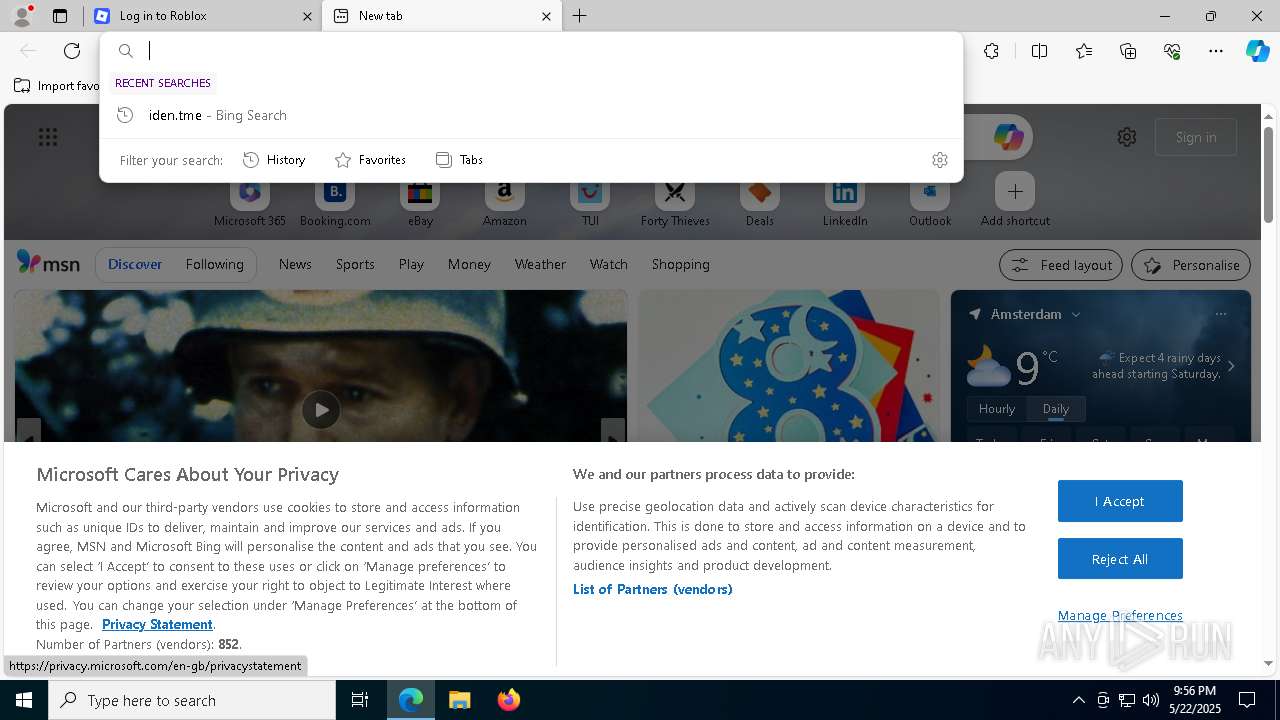The height and width of the screenshot is (720, 1280).
Task: Accept cookies with I Accept
Action: click(x=1120, y=501)
